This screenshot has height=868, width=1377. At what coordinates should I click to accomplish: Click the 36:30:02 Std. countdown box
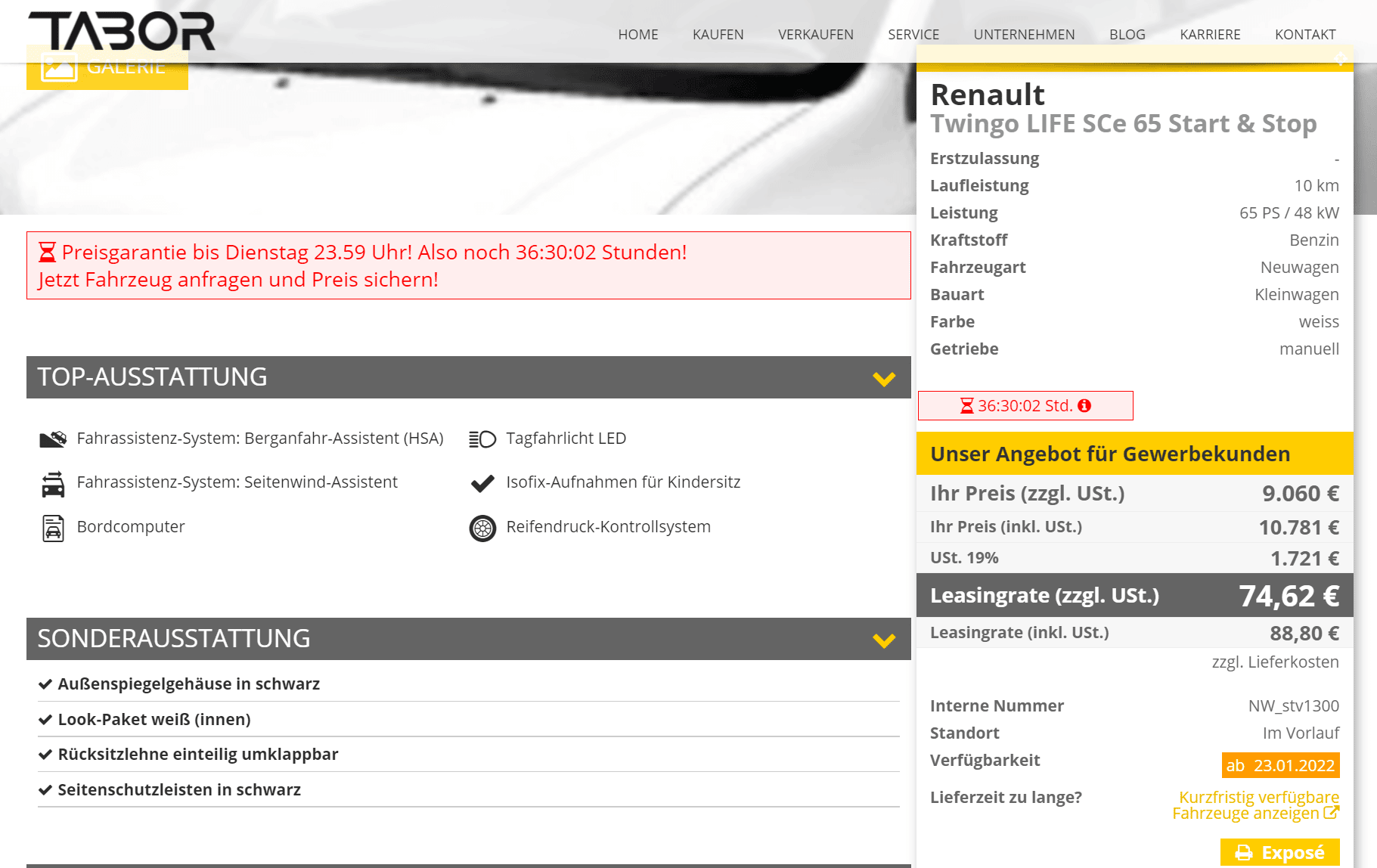(x=1025, y=405)
